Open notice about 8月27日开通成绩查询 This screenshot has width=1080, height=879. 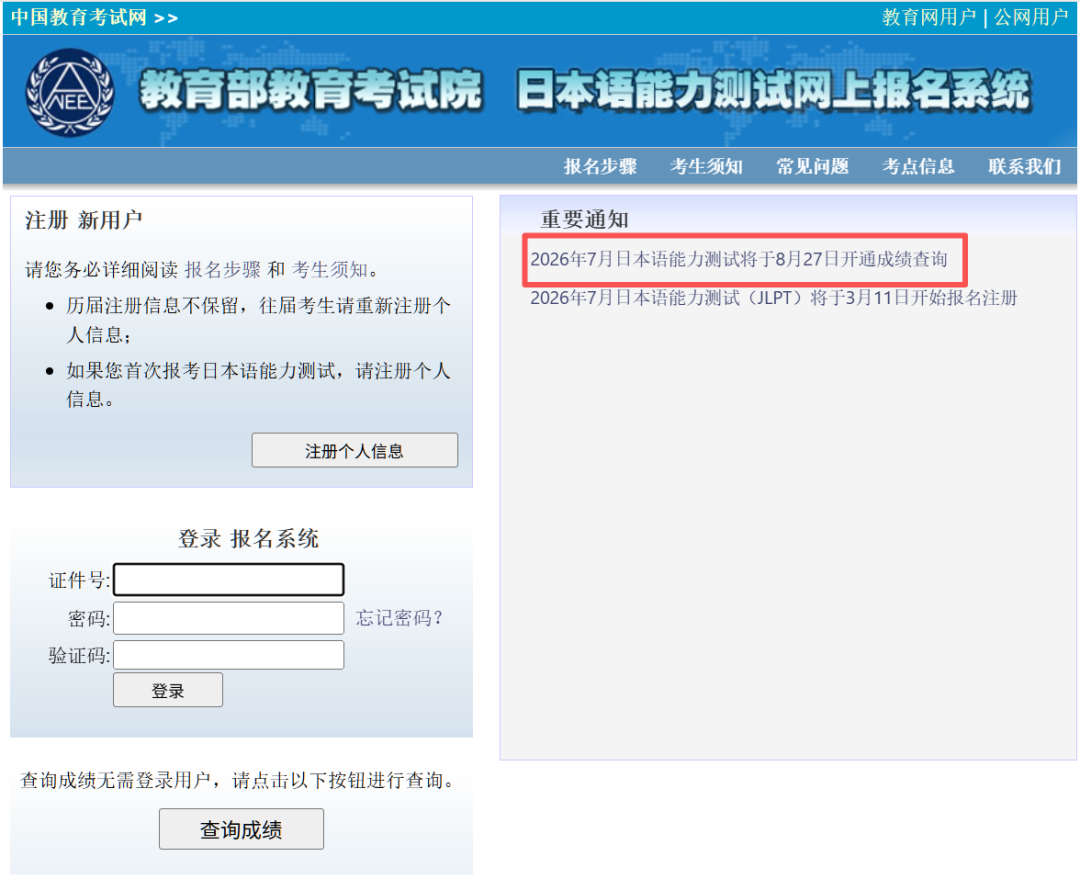click(x=738, y=259)
